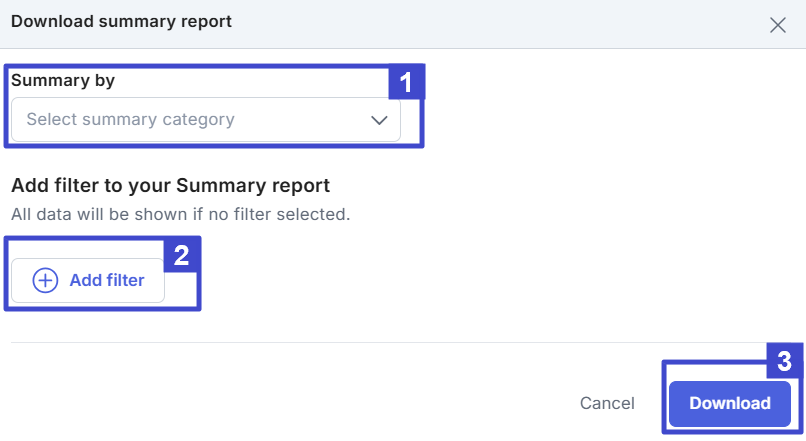Screen dimensions: 806x441
Task: Click the numbered badge 2 marker
Action: tap(182, 254)
